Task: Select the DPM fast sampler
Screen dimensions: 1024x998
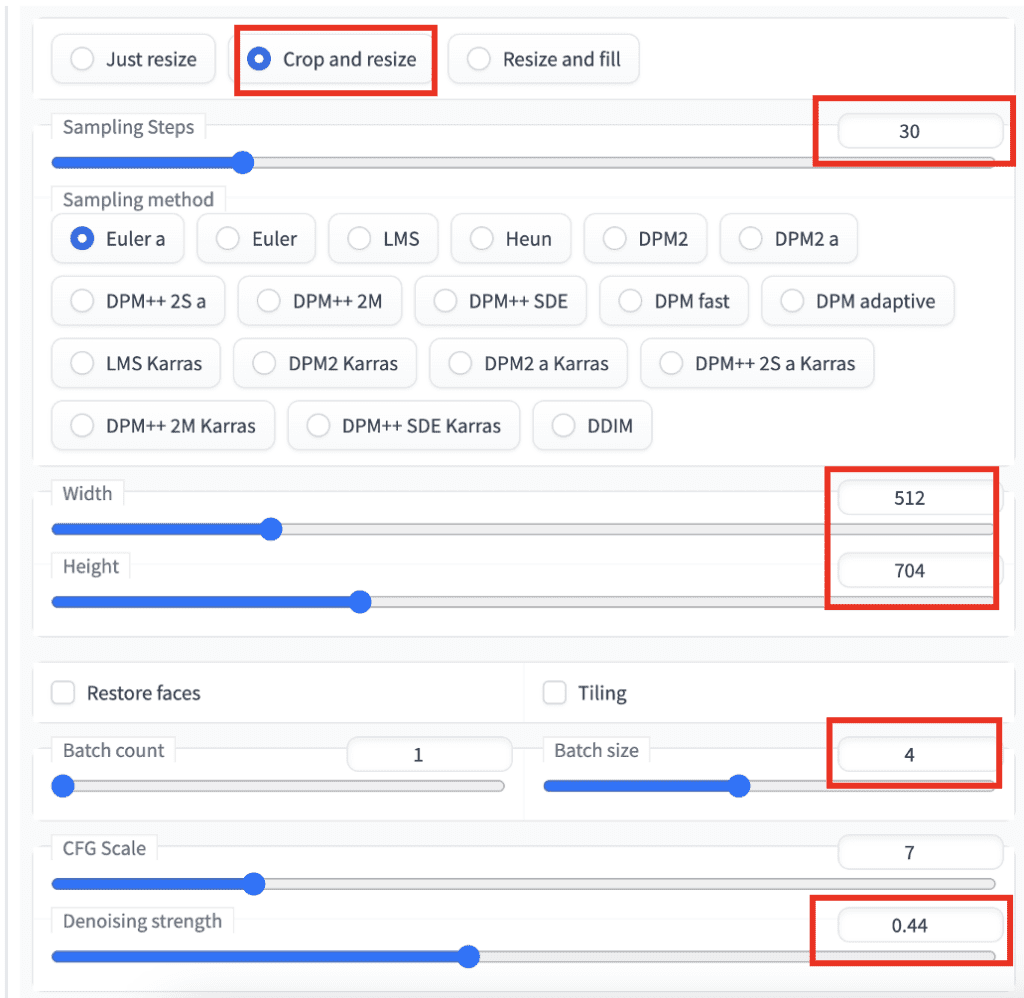Action: pos(674,300)
